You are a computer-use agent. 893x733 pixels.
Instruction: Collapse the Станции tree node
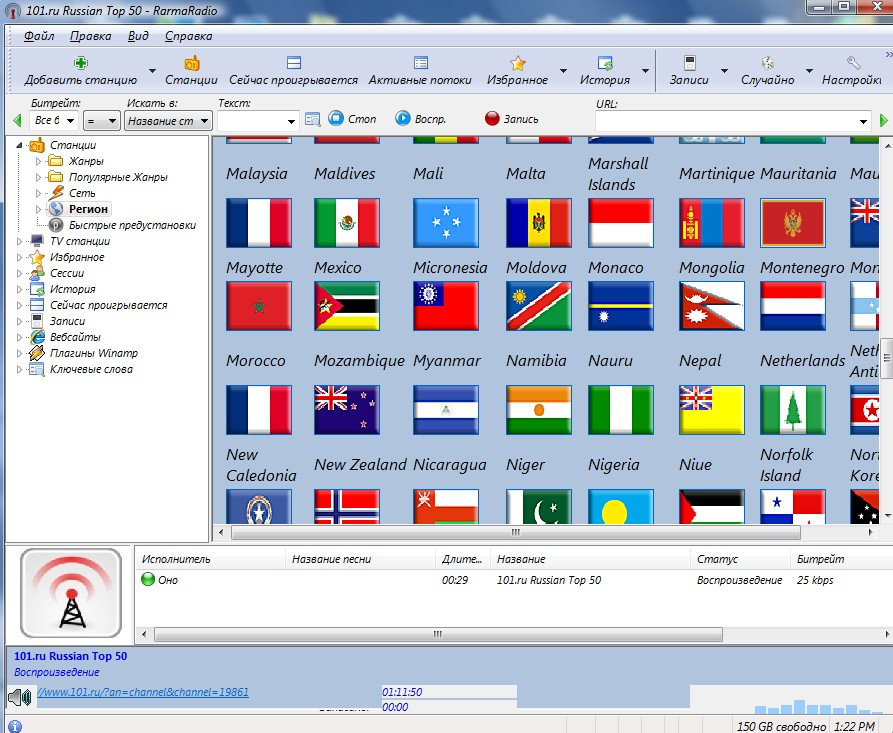pyautogui.click(x=19, y=145)
